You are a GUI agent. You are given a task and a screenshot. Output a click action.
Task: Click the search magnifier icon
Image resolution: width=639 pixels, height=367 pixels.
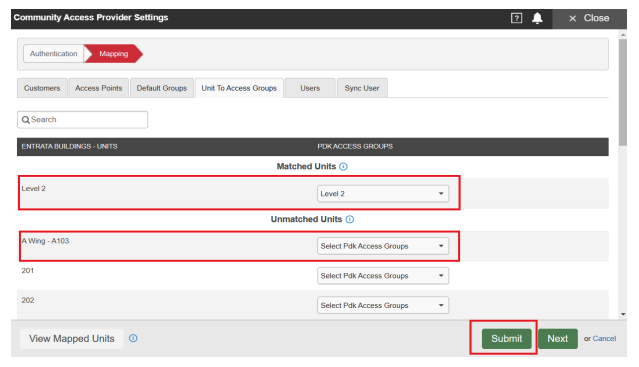pyautogui.click(x=26, y=120)
